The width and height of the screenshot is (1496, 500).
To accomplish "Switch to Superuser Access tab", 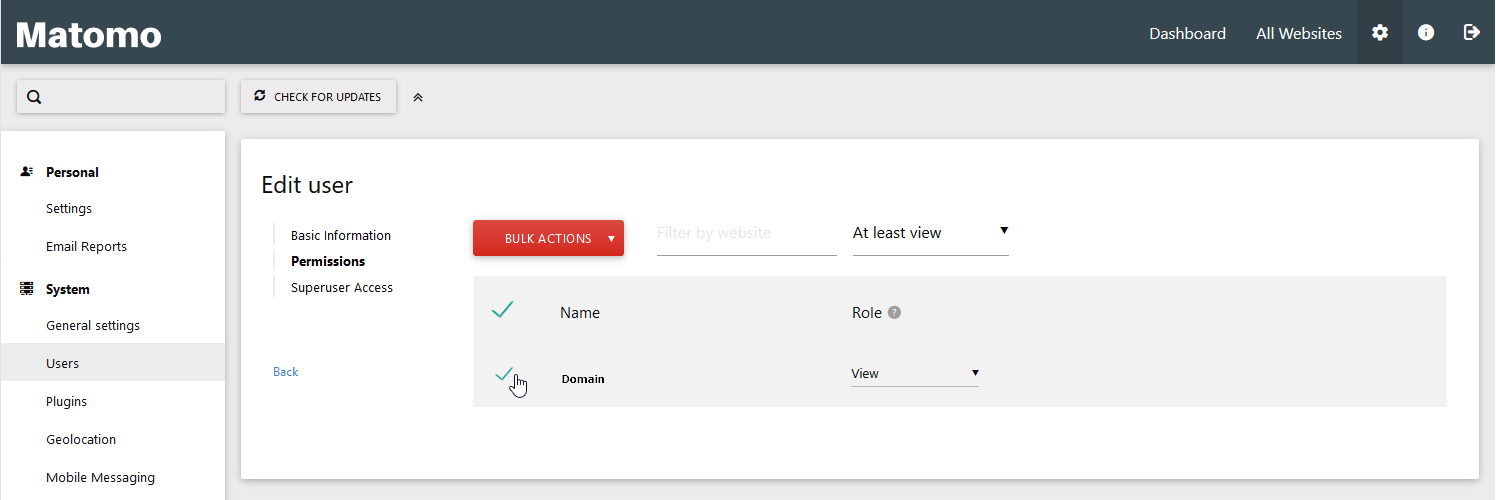I will tap(342, 288).
